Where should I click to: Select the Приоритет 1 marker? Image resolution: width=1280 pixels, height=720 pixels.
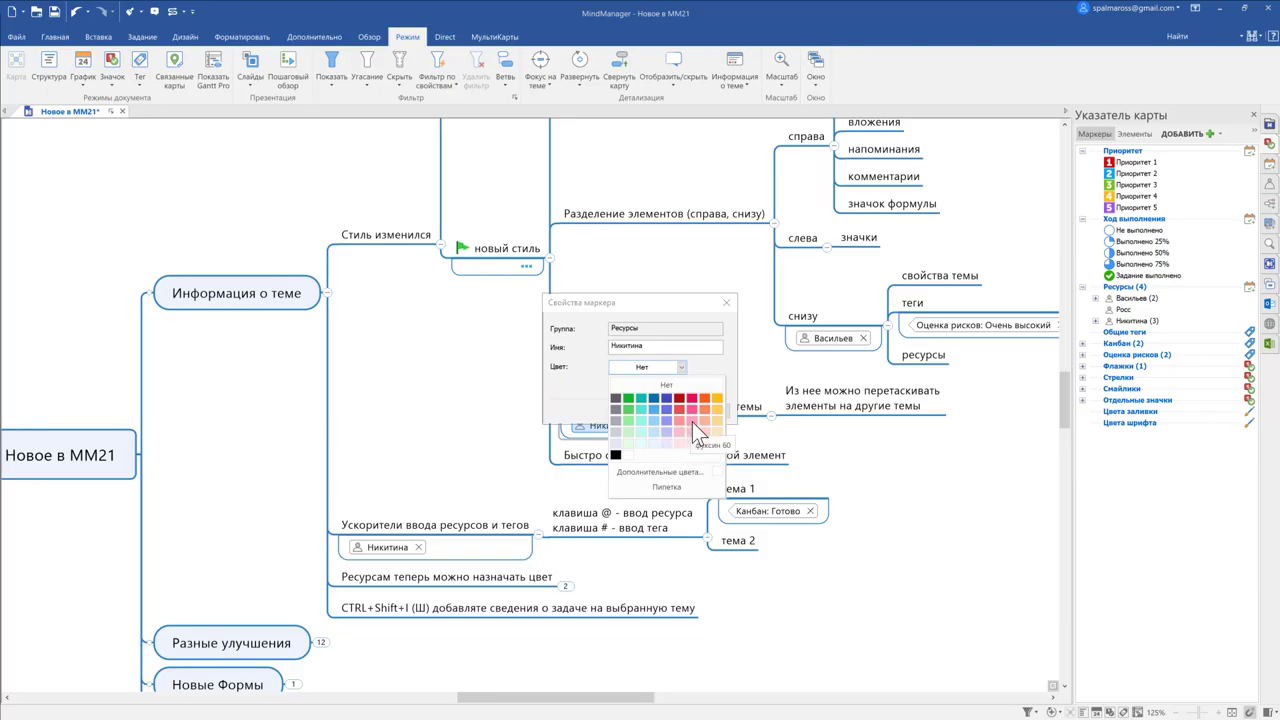coord(1130,162)
